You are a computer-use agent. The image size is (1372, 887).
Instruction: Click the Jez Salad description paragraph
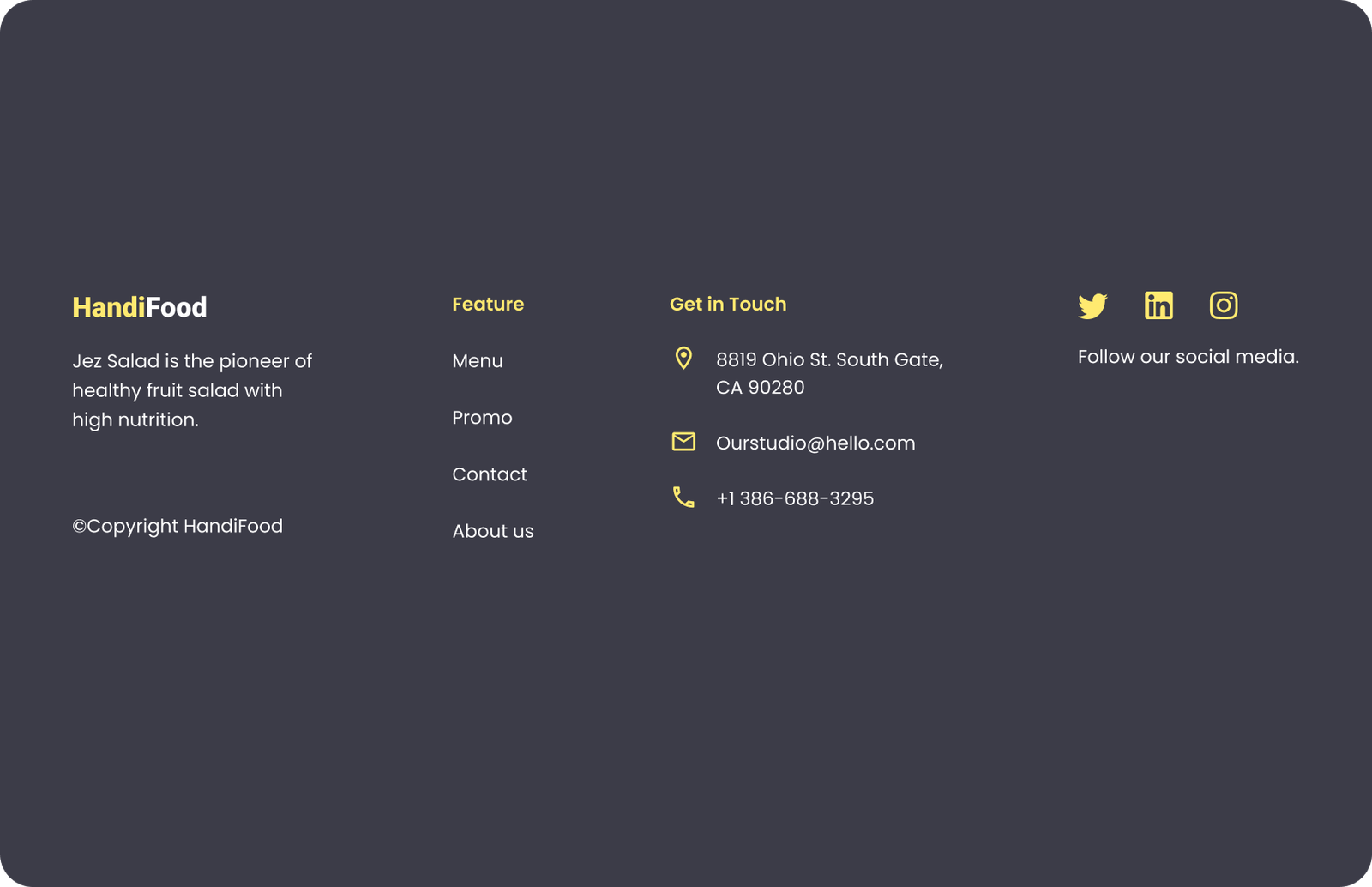pyautogui.click(x=192, y=390)
